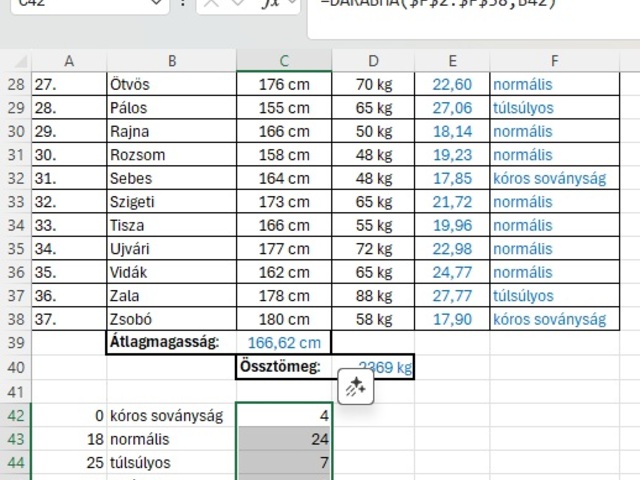640x480 pixels.
Task: Select cell with name Zsobó
Action: click(171, 319)
